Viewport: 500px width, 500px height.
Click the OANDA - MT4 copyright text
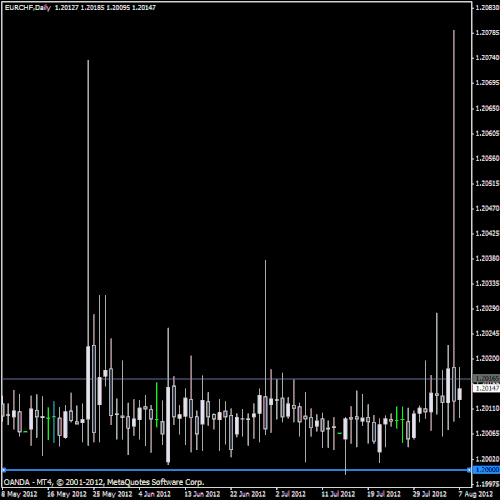pos(104,482)
